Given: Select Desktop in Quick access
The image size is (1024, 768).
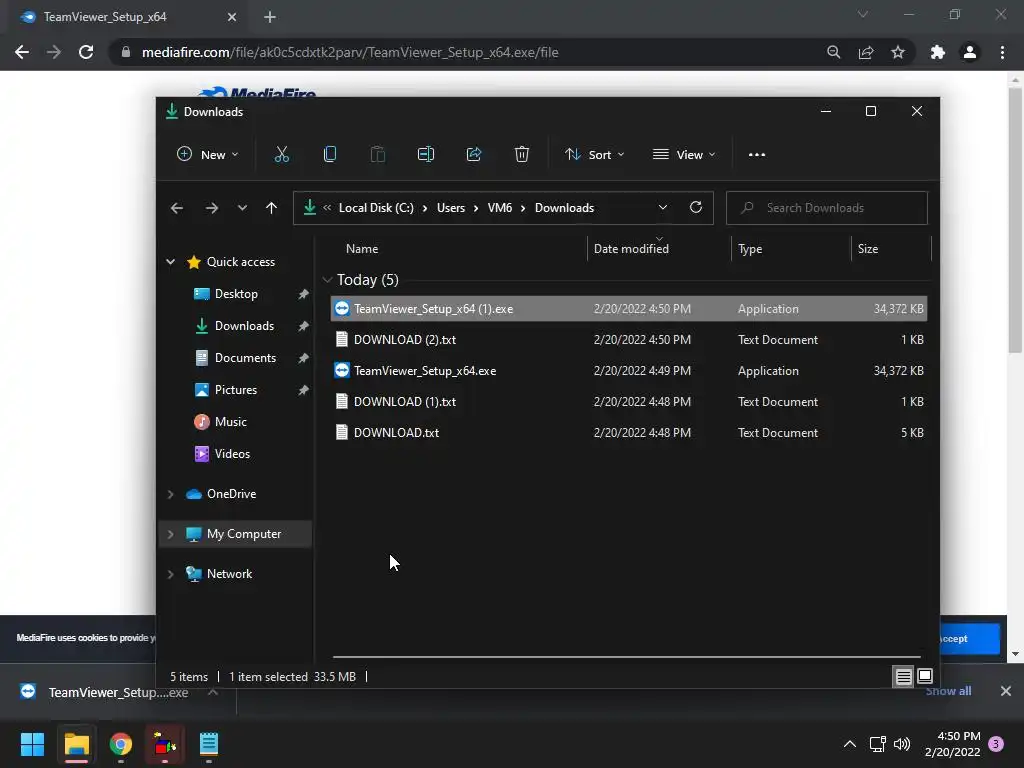Looking at the screenshot, I should [x=236, y=294].
